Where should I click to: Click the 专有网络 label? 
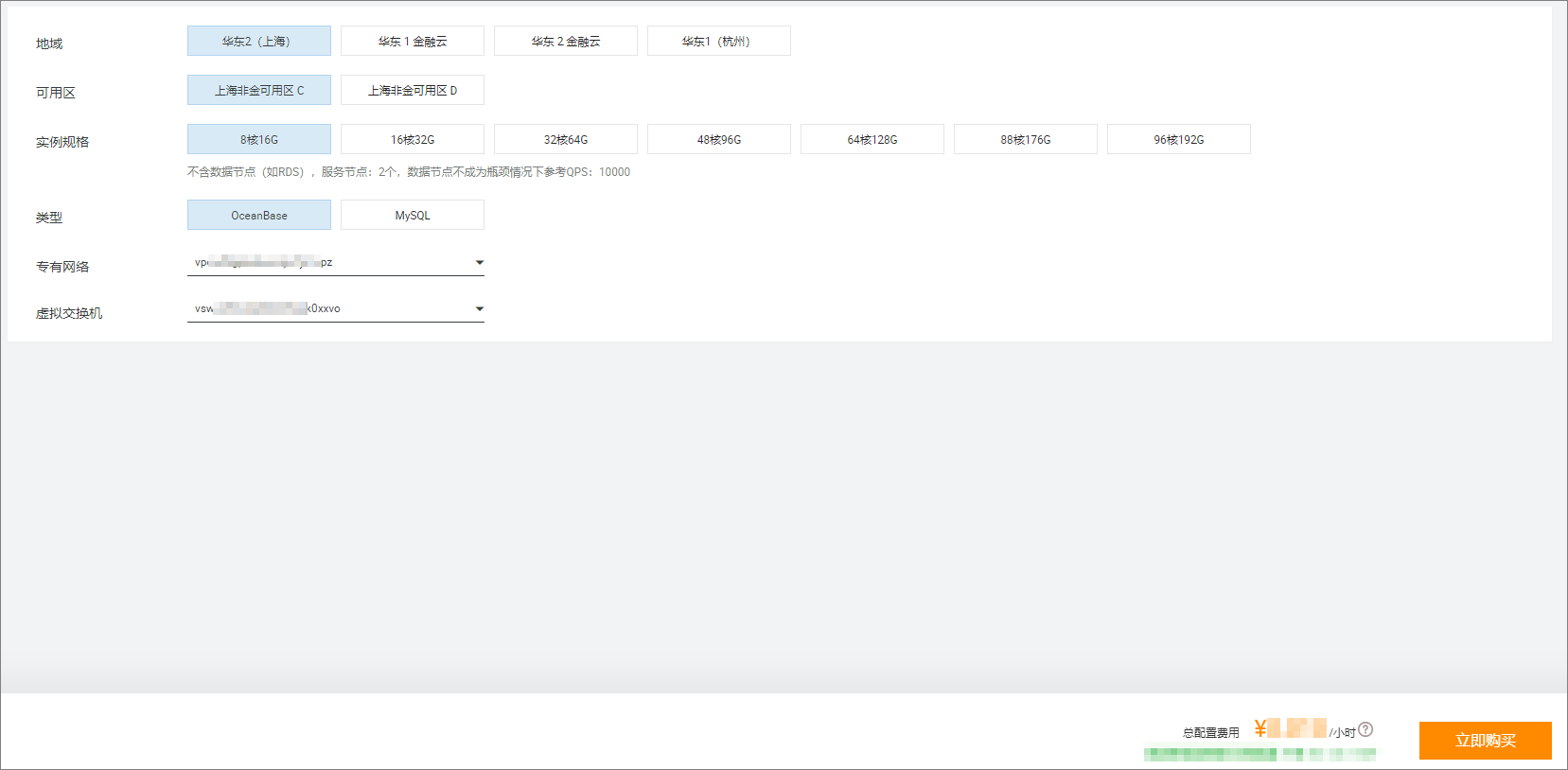coord(62,267)
